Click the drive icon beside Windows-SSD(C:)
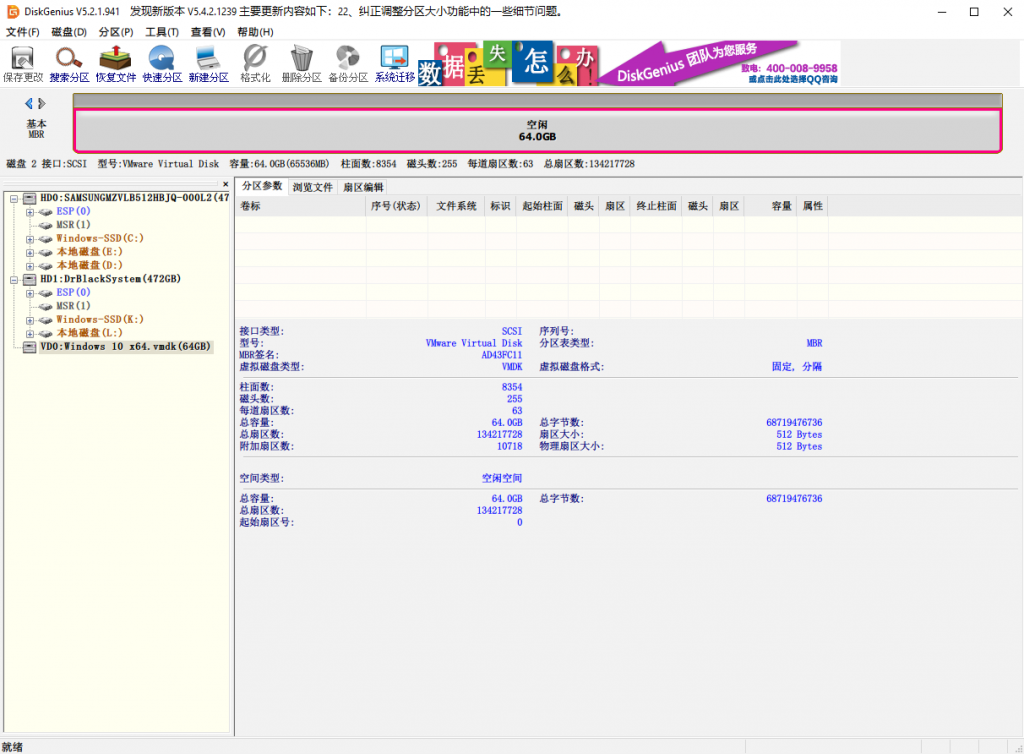Image resolution: width=1024 pixels, height=754 pixels. [45, 239]
